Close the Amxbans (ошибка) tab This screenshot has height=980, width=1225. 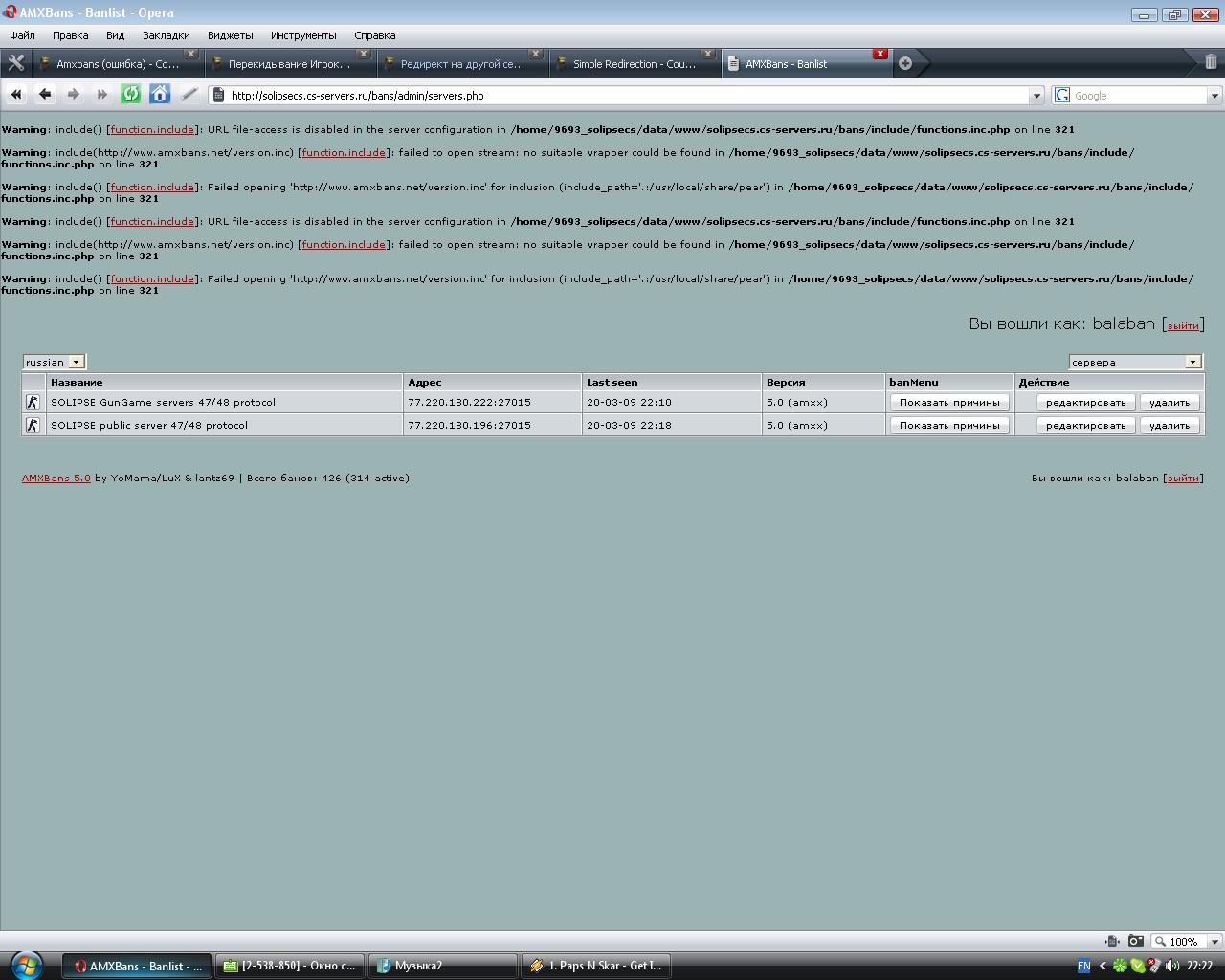pos(191,54)
